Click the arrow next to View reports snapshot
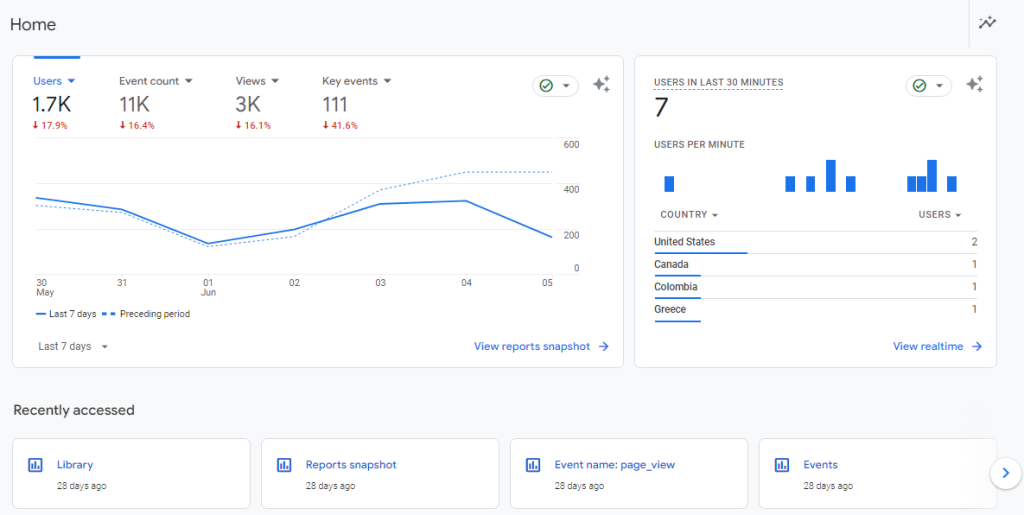 coord(604,347)
